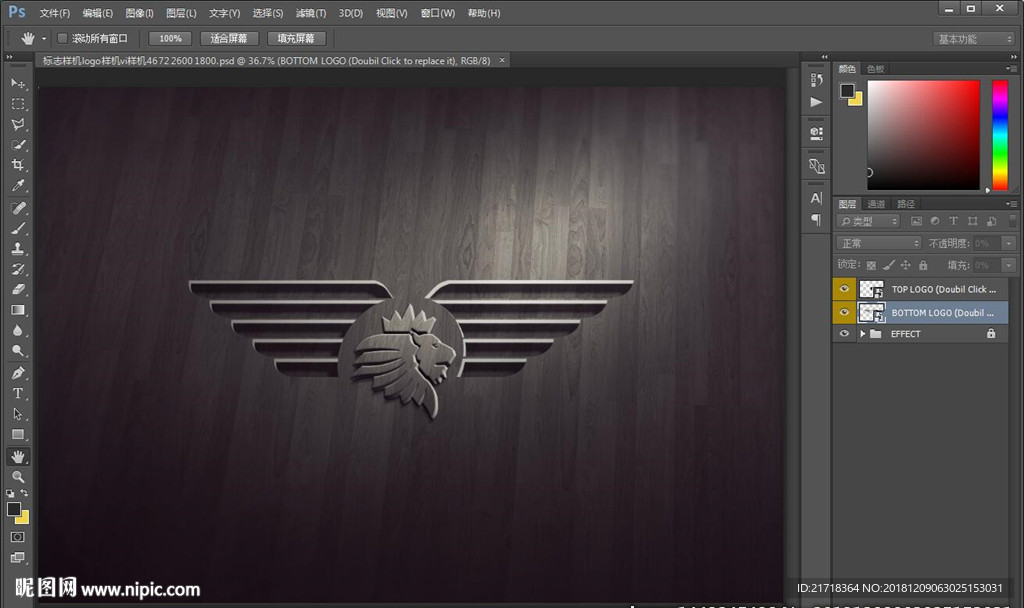This screenshot has width=1024, height=608.
Task: Open the Character panel from the dock
Action: coord(816,199)
